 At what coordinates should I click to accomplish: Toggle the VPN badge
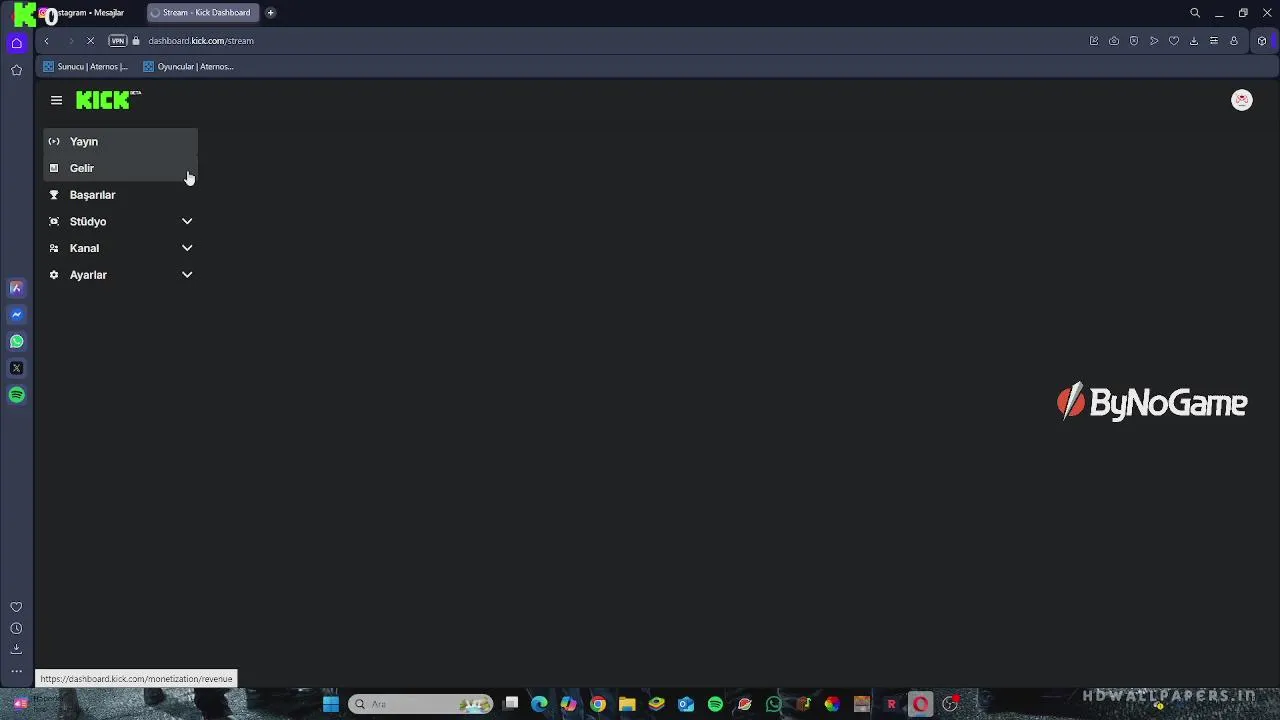tap(117, 41)
